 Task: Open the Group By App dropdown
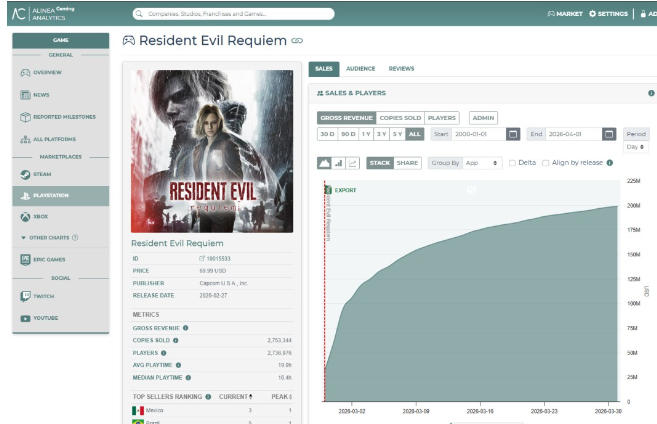coord(465,163)
